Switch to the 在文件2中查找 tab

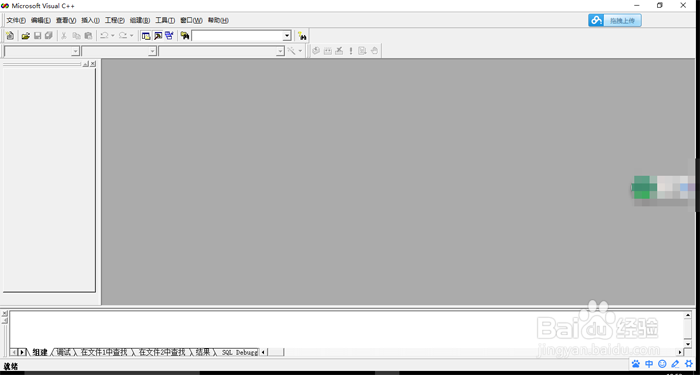(x=162, y=352)
